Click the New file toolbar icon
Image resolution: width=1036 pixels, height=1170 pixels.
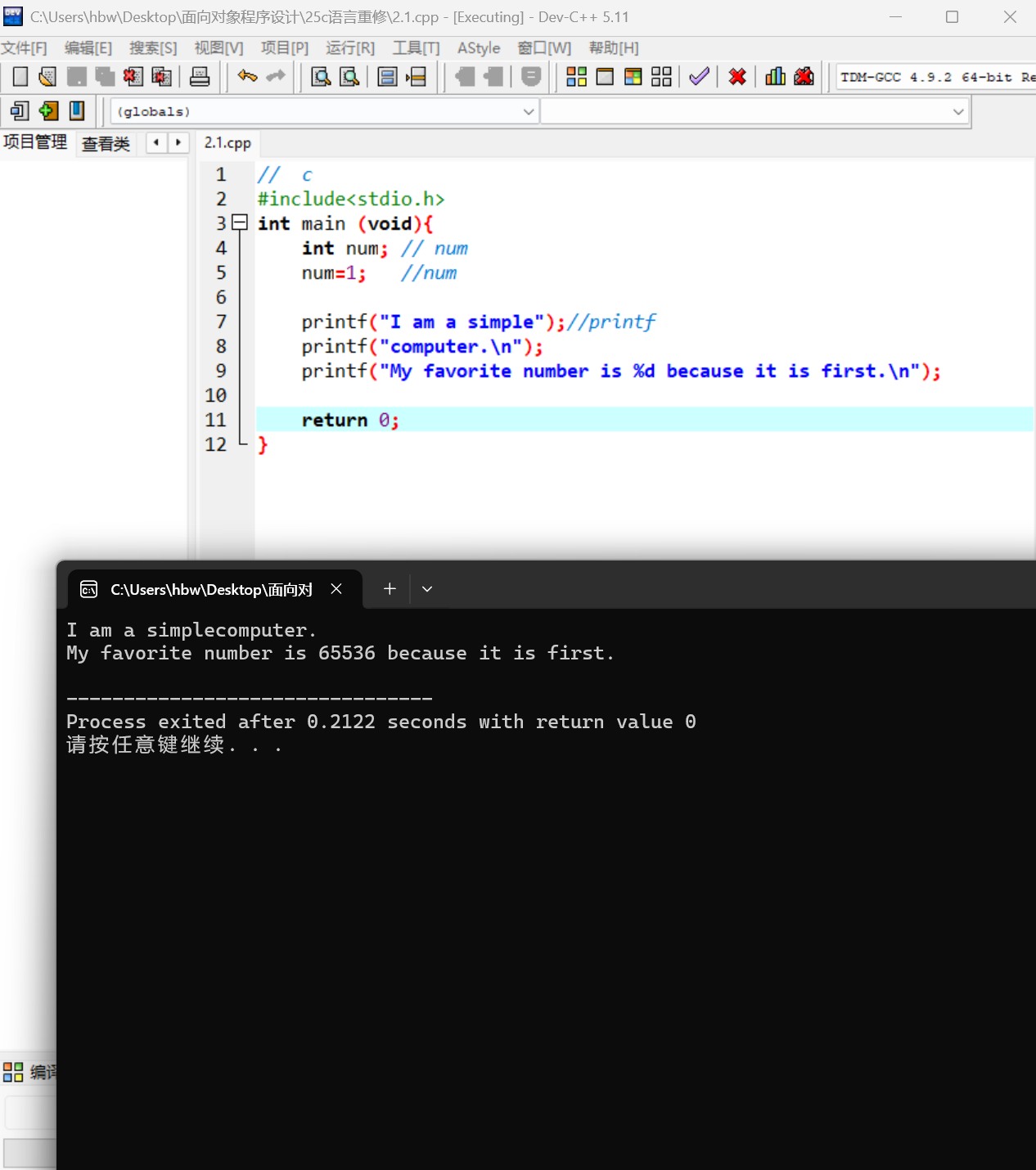(x=20, y=77)
